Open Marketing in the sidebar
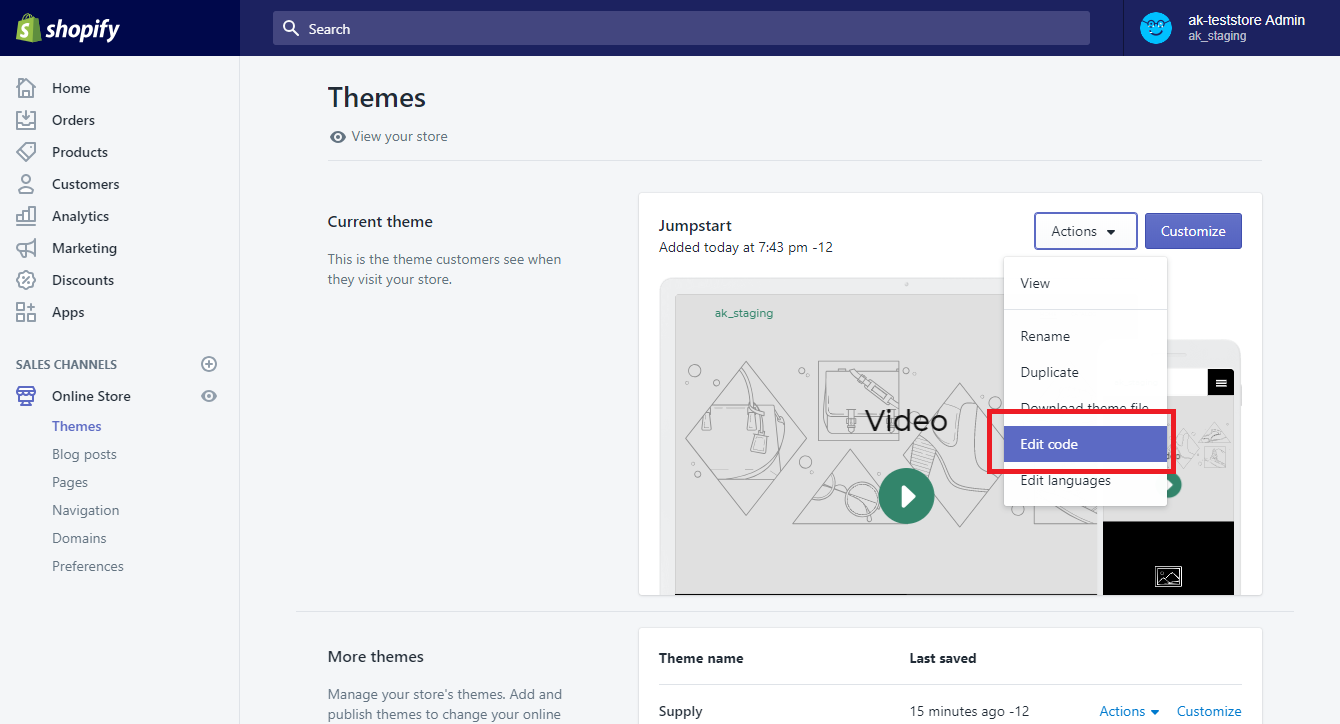Image resolution: width=1340 pixels, height=724 pixels. [x=84, y=248]
